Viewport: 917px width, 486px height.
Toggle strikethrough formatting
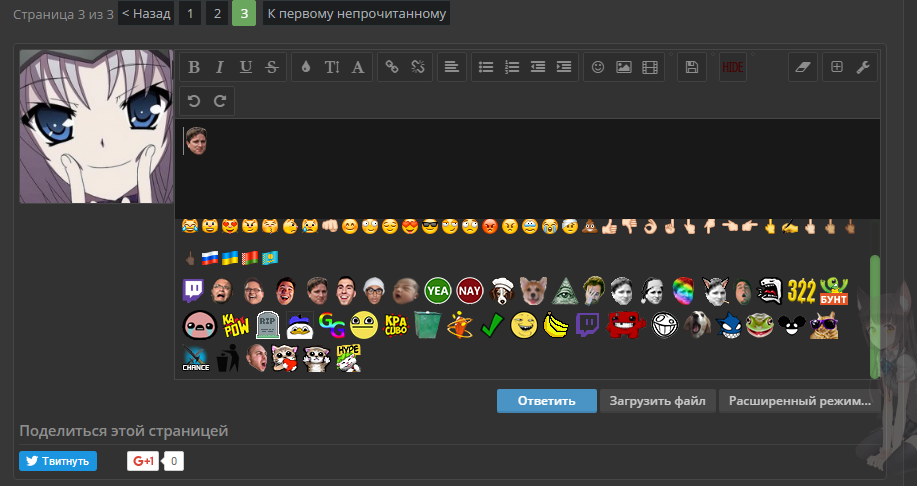click(271, 67)
